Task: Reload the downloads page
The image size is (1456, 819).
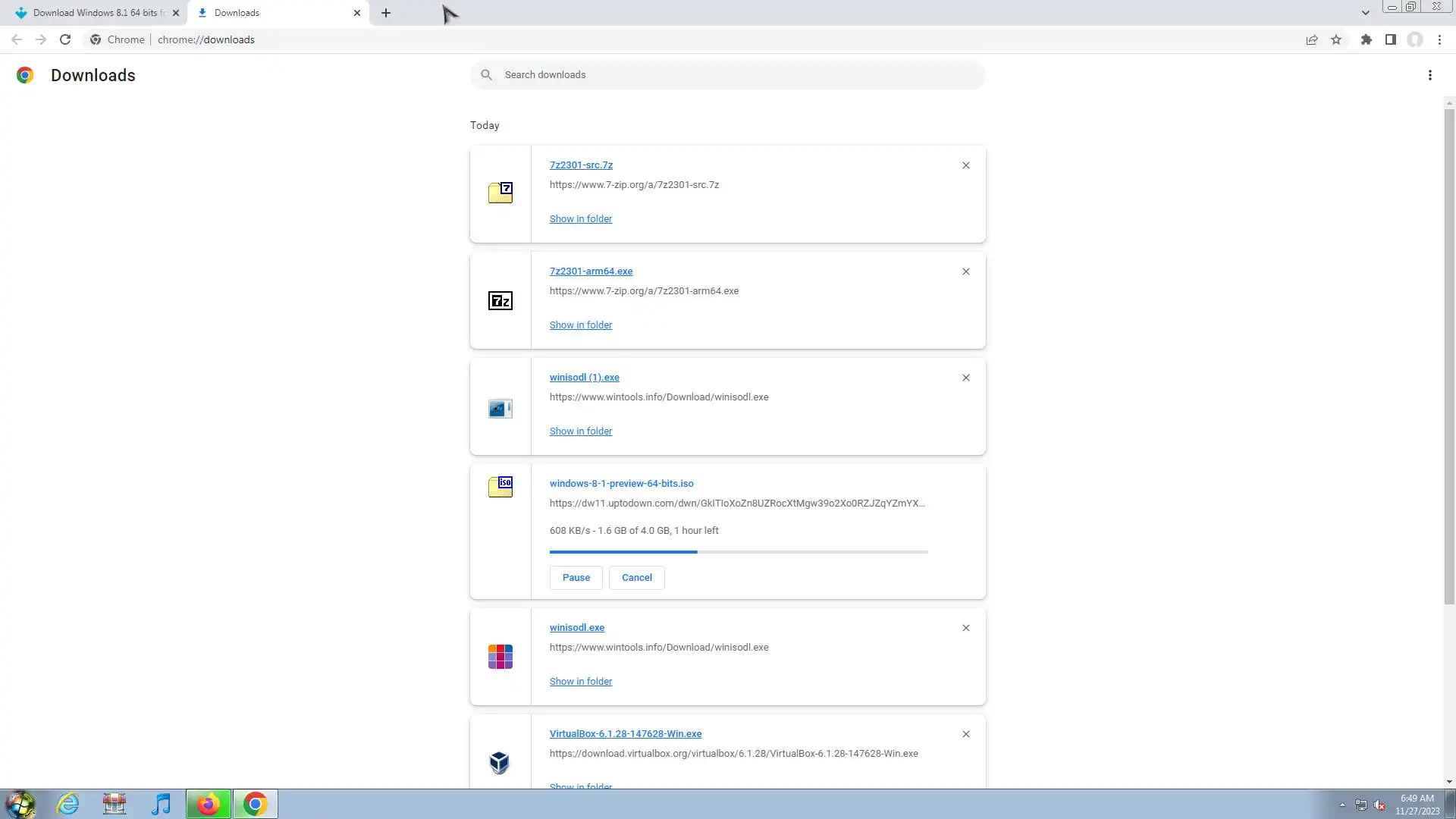Action: [x=65, y=40]
